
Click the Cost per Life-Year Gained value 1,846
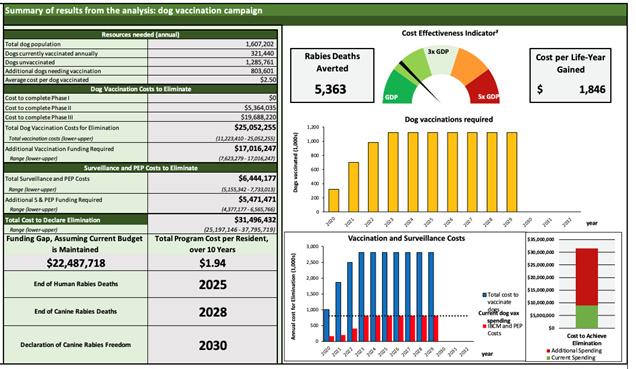[x=592, y=89]
